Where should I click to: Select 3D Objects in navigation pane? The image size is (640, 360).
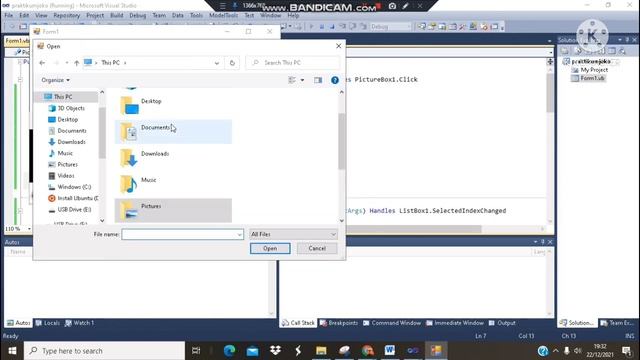click(71, 108)
